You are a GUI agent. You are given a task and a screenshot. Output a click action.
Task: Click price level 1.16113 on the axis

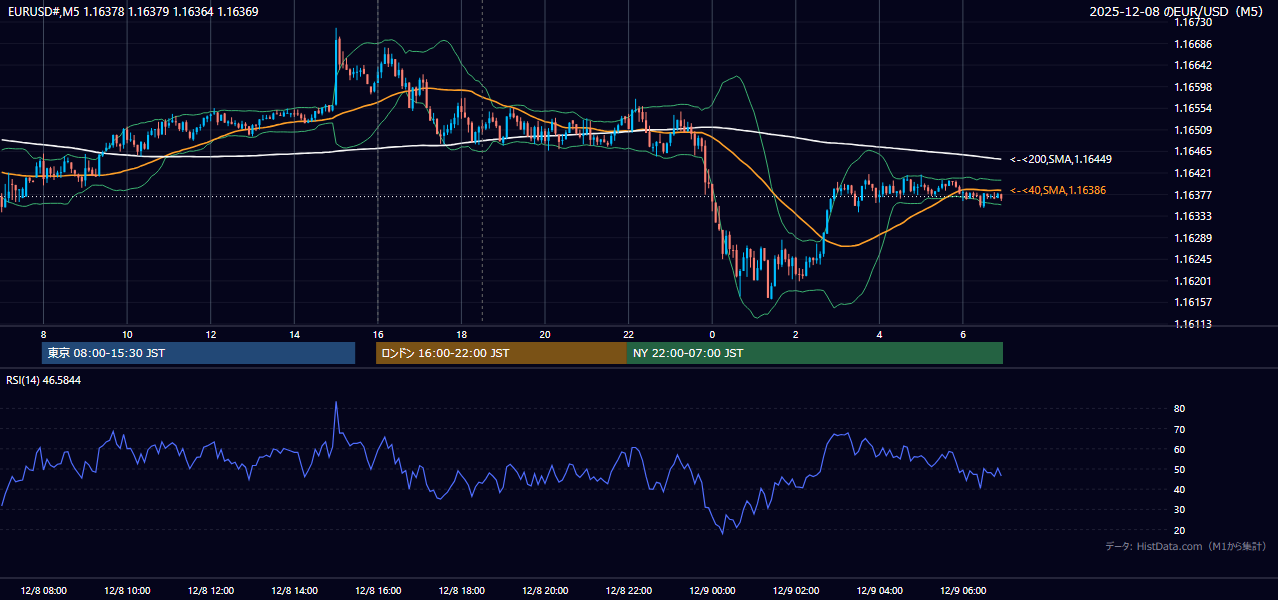(x=1193, y=324)
